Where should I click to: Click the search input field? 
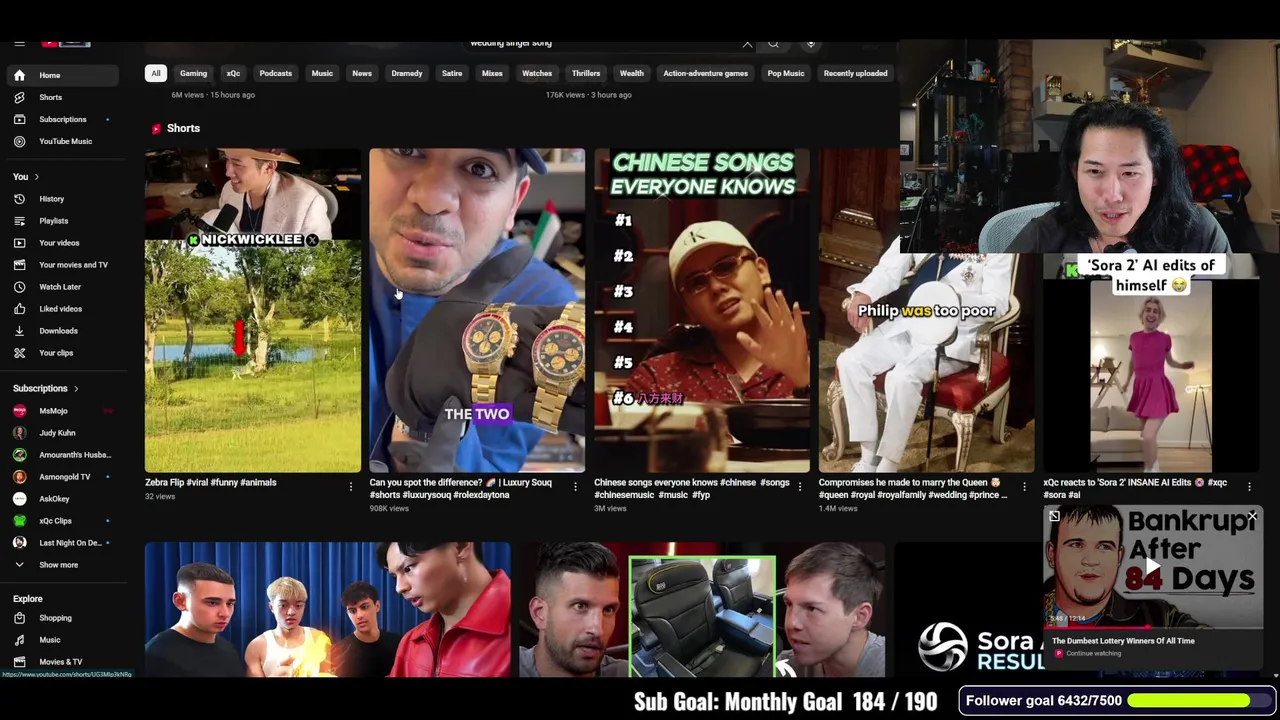coord(600,44)
